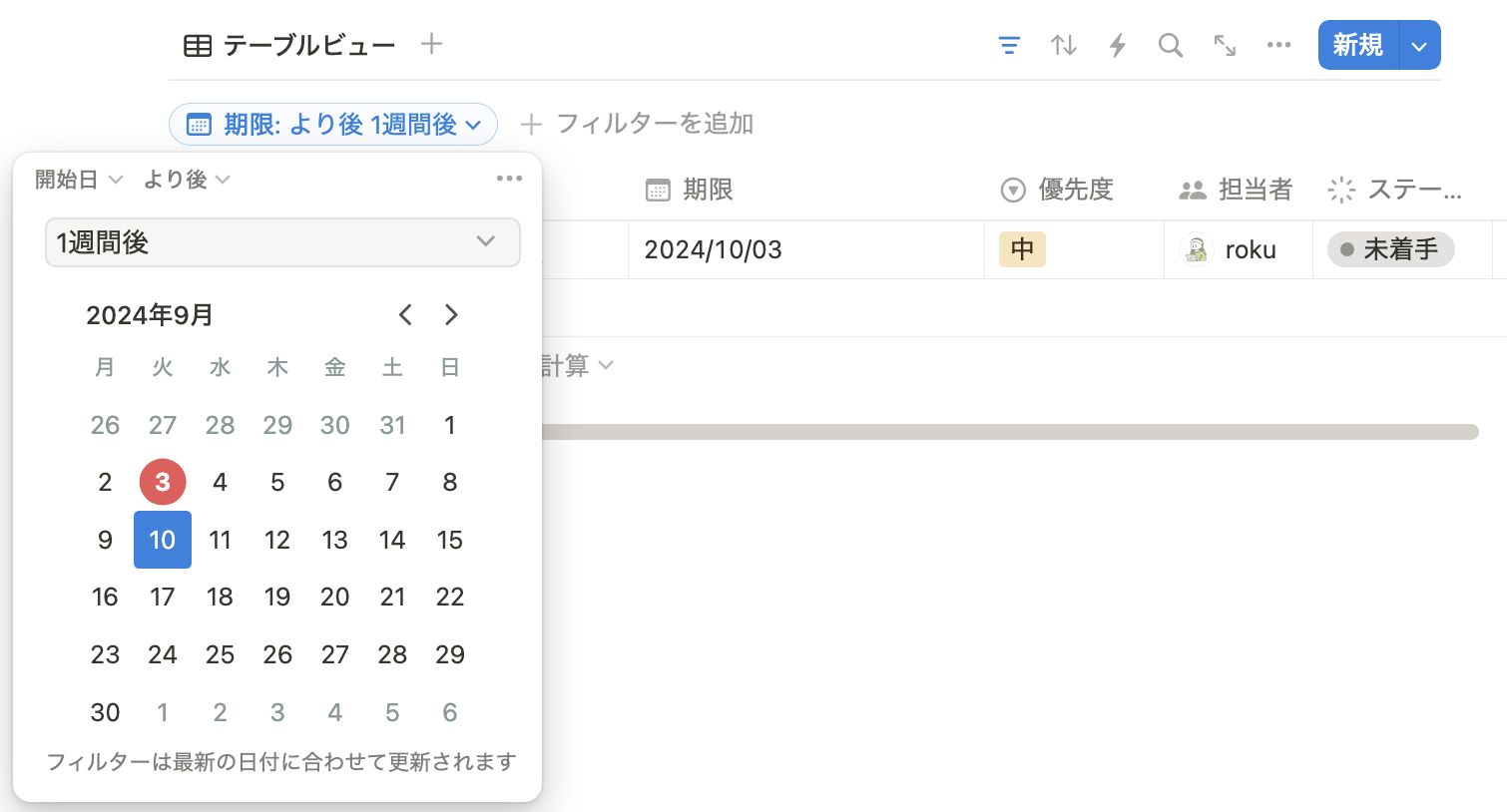
Task: Click the 中 priority tag
Action: (1022, 249)
